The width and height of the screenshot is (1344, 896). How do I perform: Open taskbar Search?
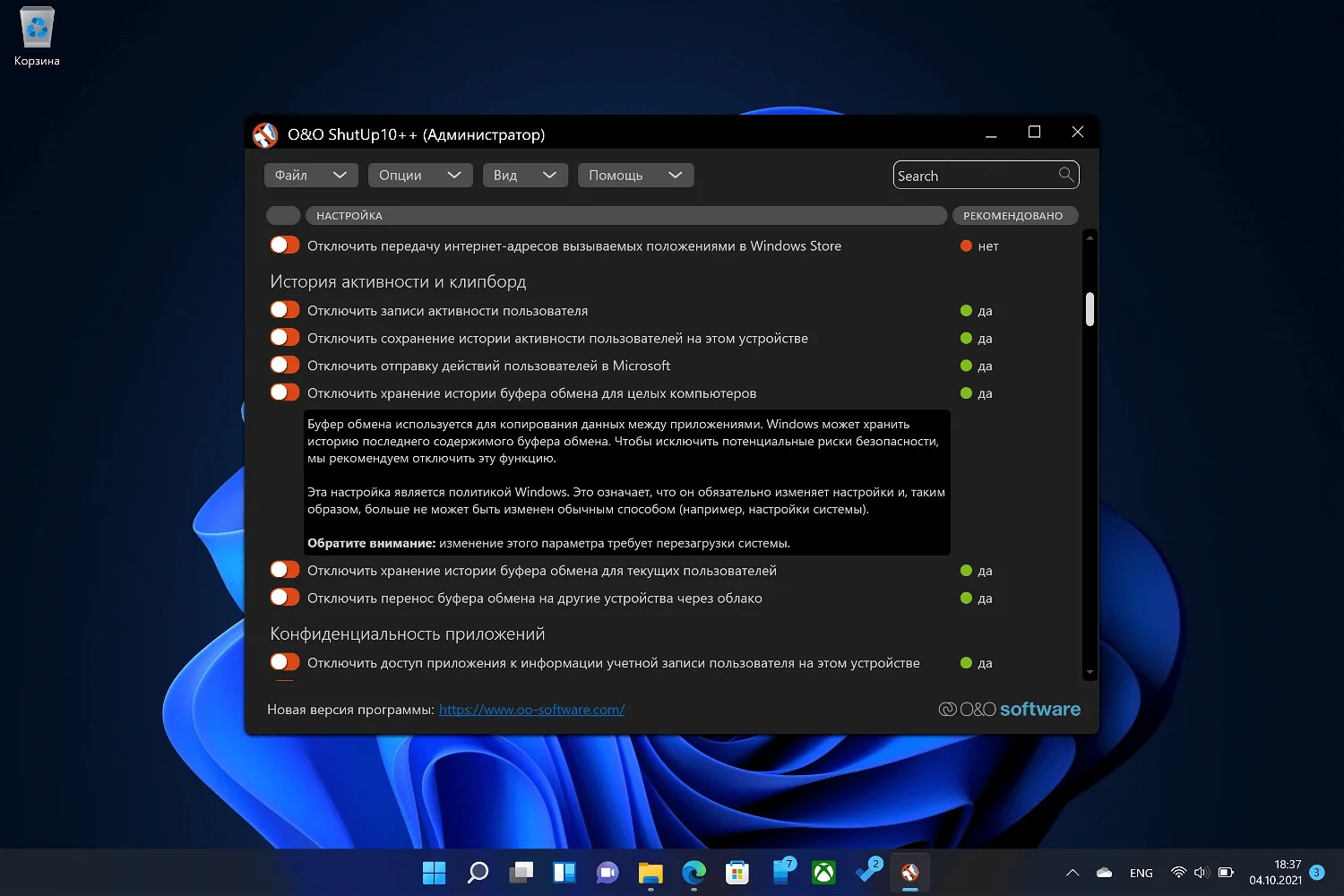[478, 872]
